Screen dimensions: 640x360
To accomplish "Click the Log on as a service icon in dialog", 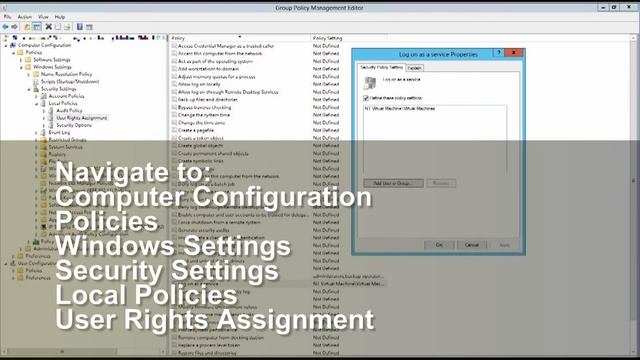I will 370,83.
